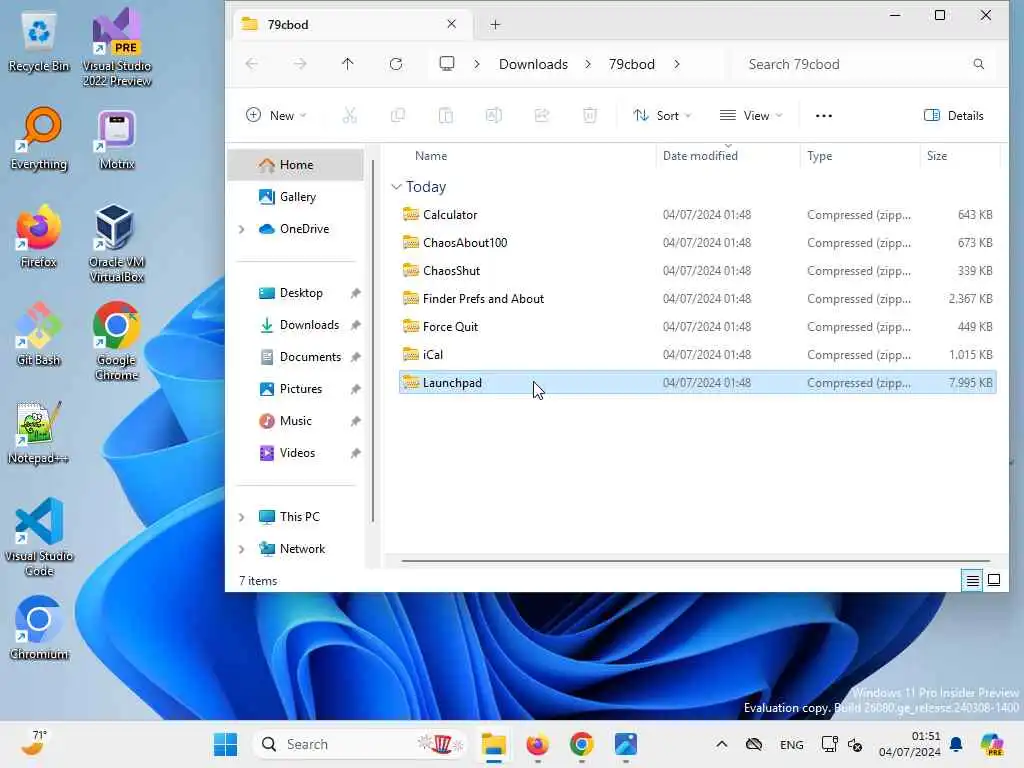Viewport: 1024px width, 768px height.
Task: Expand the This PC tree node
Action: 242,517
